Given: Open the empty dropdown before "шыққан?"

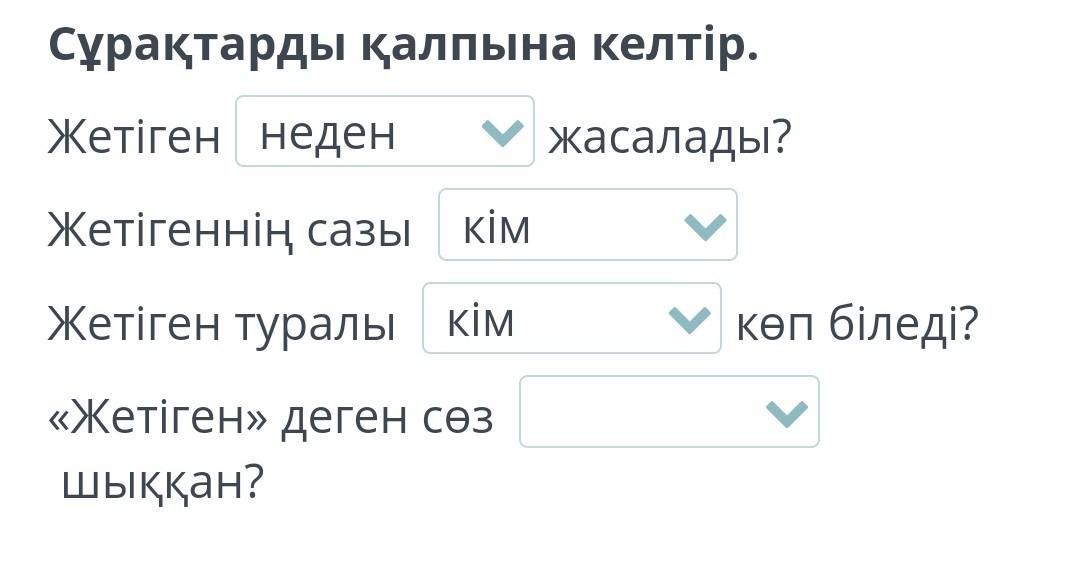Looking at the screenshot, I should point(668,412).
